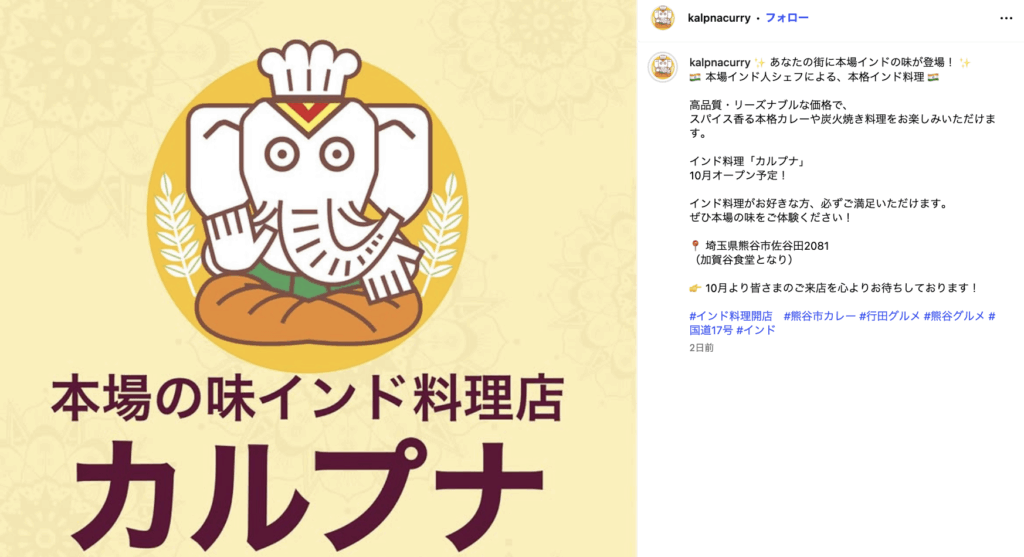Open hashtag #インド
This screenshot has width=1024, height=557.
[756, 330]
